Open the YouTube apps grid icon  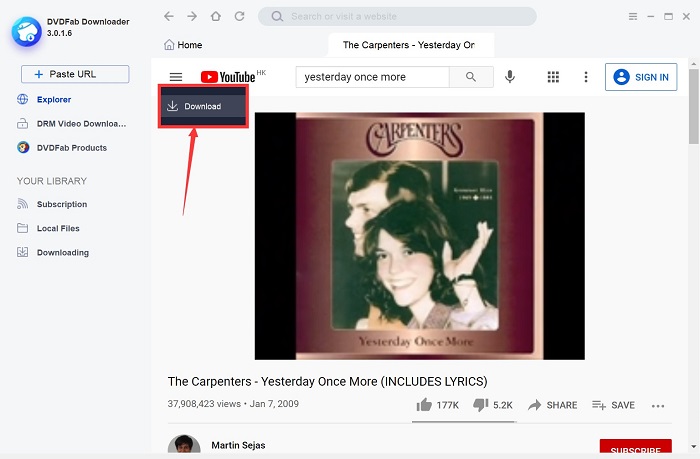pos(553,77)
